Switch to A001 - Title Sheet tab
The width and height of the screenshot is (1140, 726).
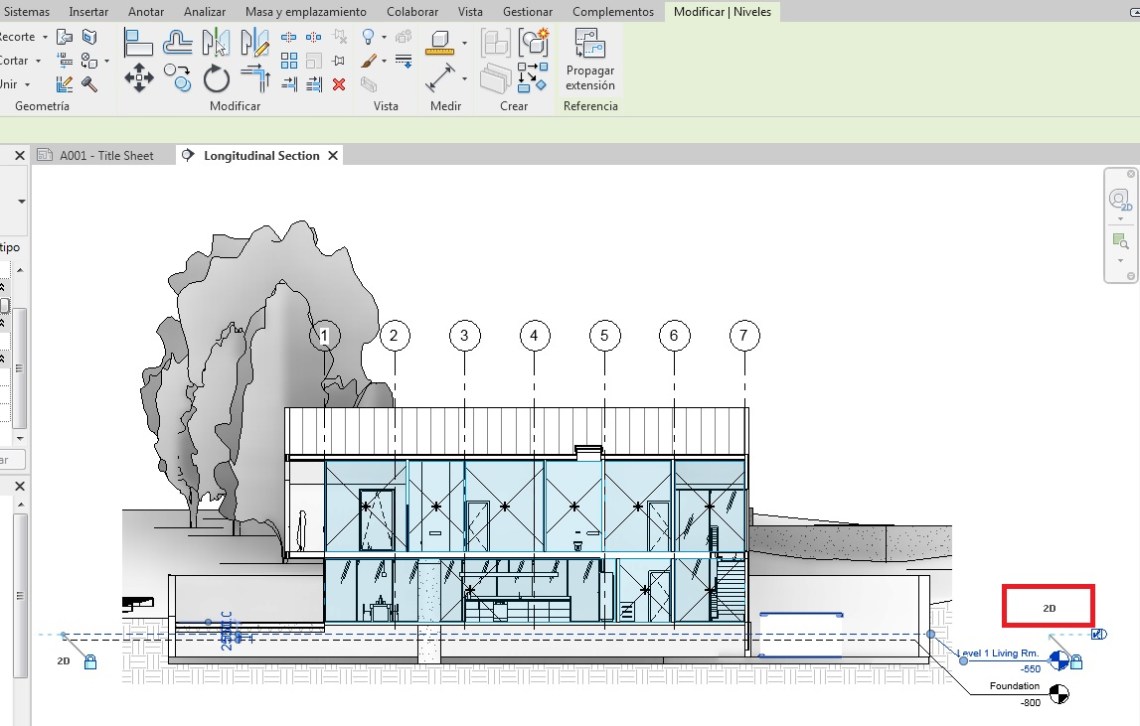(x=106, y=155)
